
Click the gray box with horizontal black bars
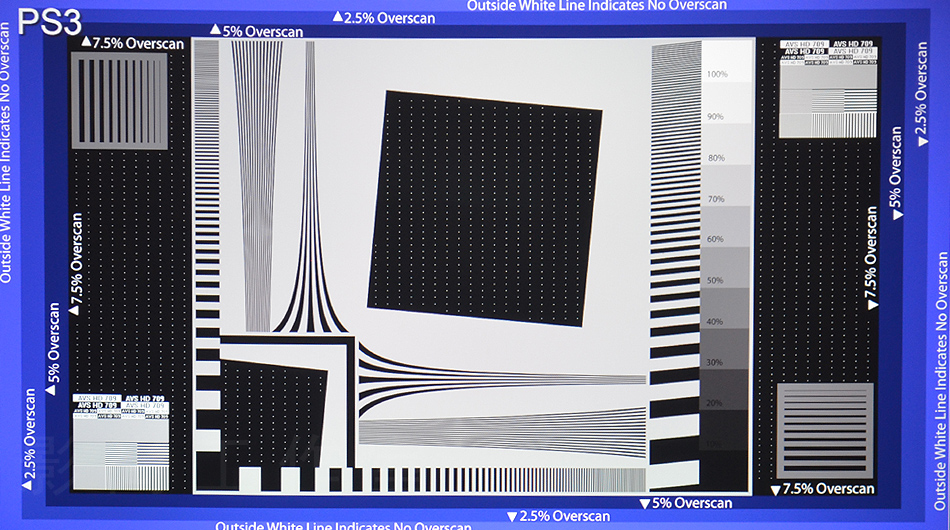(825, 431)
